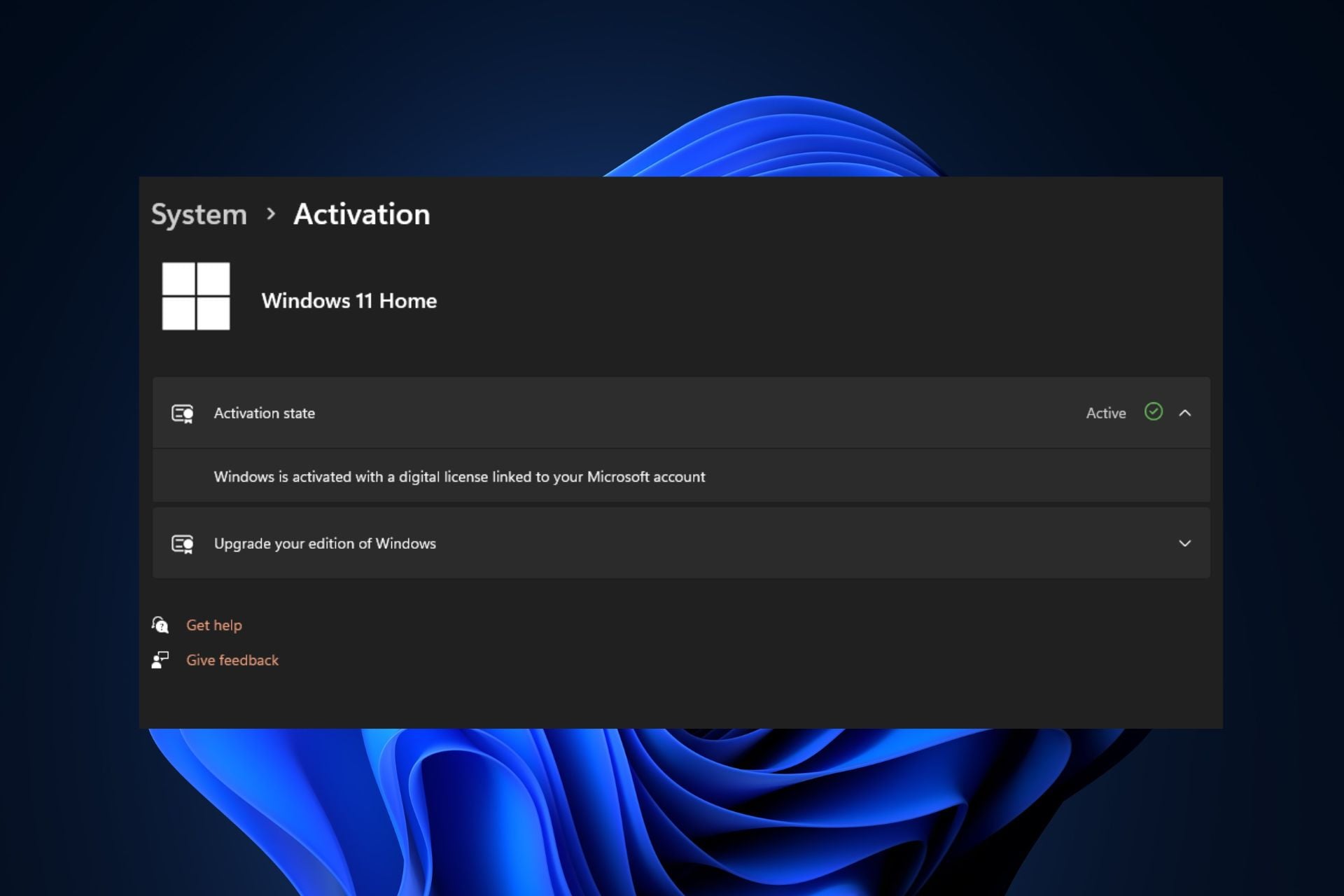Click the green Active checkmark icon

tap(1153, 412)
